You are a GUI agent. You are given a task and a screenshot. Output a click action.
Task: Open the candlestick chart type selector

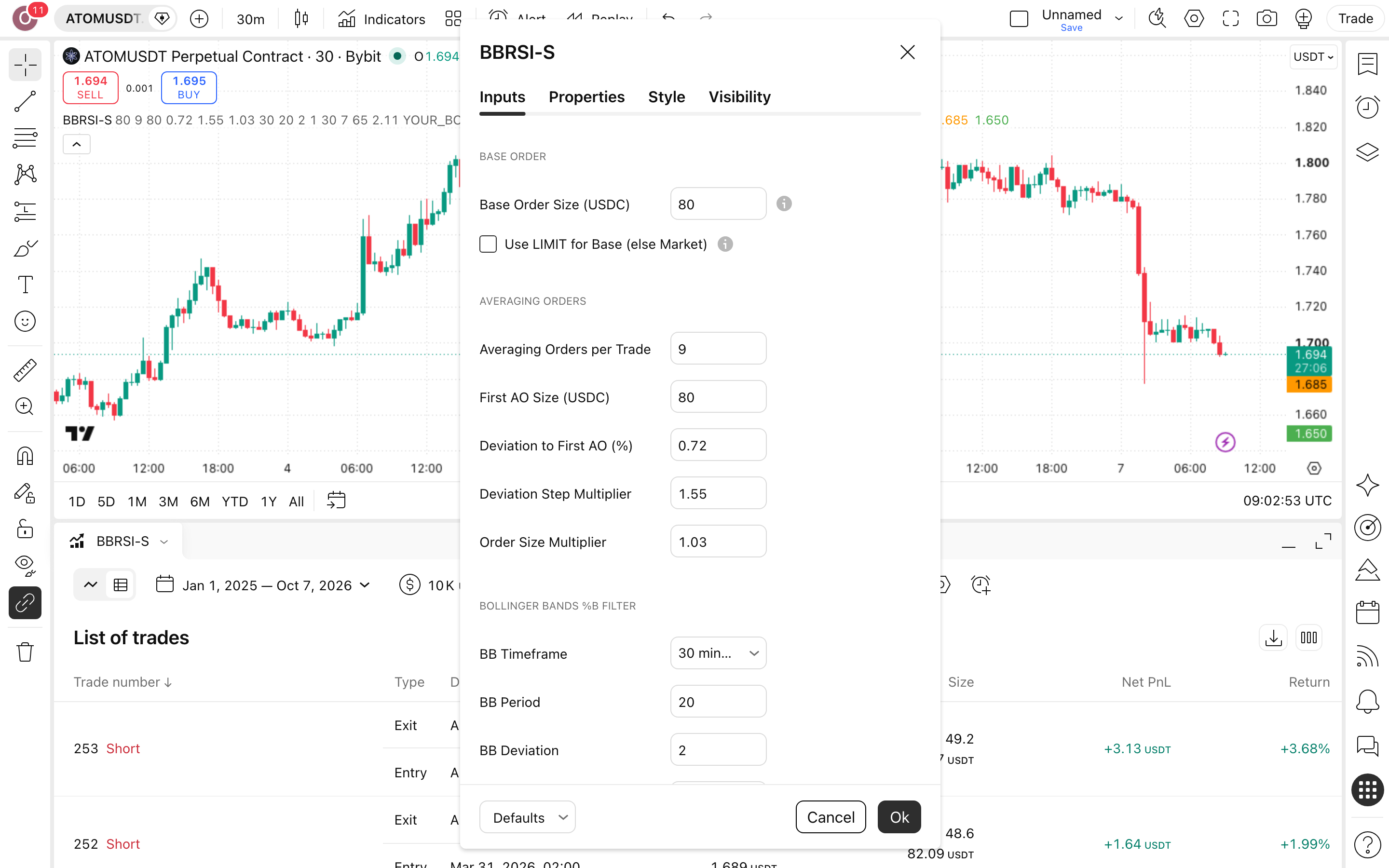click(x=301, y=18)
